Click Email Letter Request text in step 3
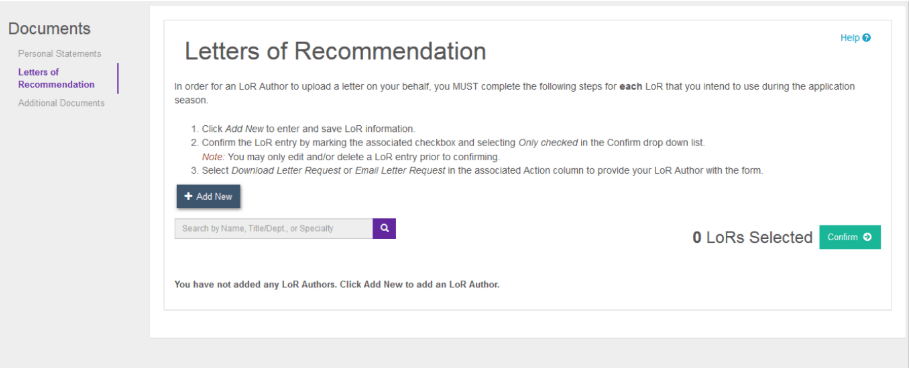 pos(400,171)
